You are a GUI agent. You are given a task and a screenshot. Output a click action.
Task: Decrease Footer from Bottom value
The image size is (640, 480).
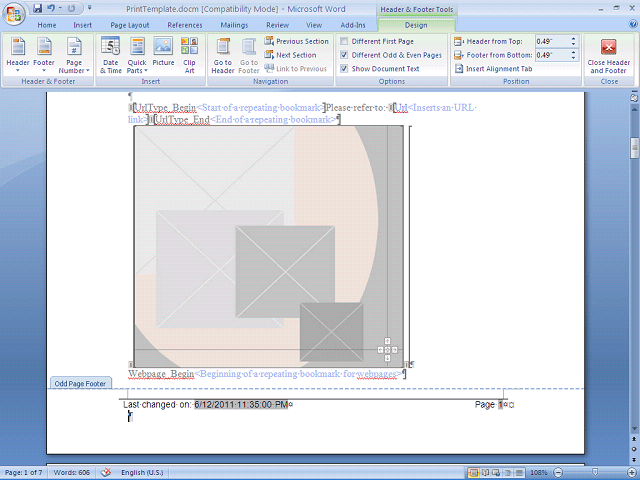coord(573,58)
